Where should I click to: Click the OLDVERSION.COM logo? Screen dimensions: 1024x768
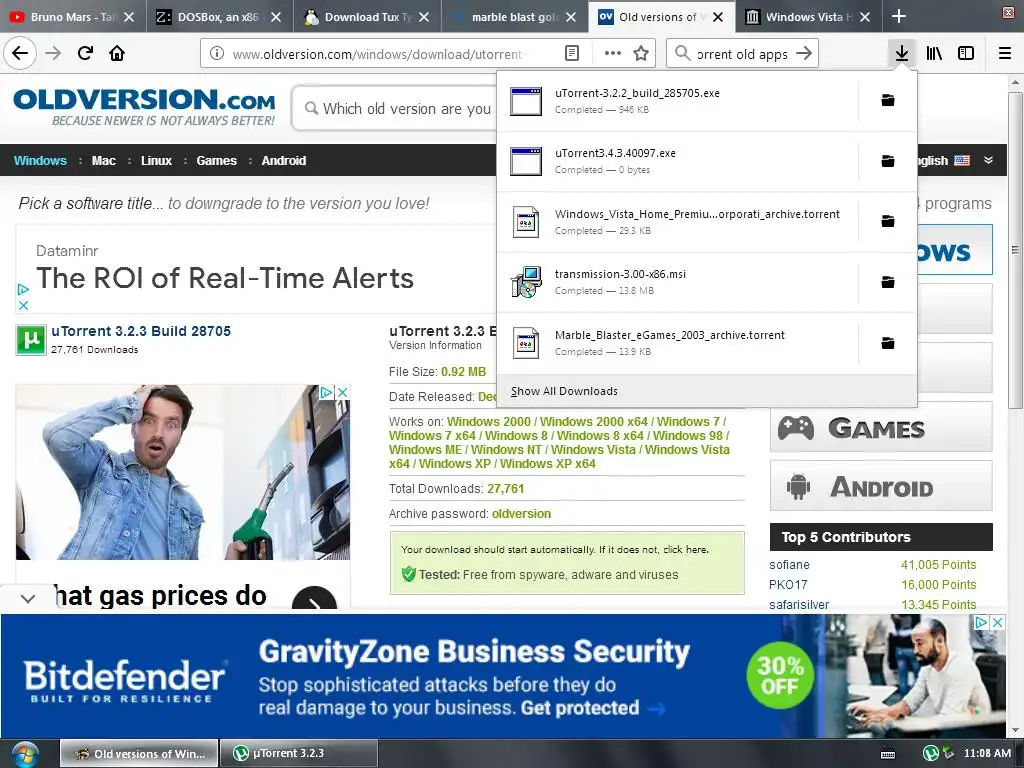tap(144, 107)
